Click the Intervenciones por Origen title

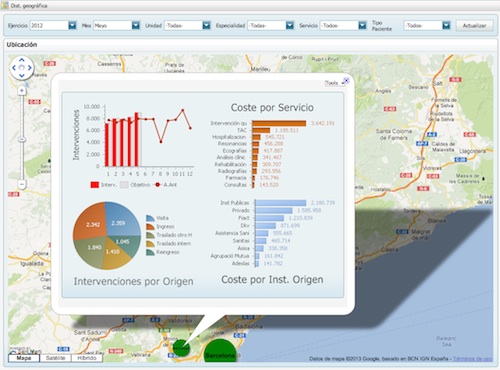[x=133, y=281]
